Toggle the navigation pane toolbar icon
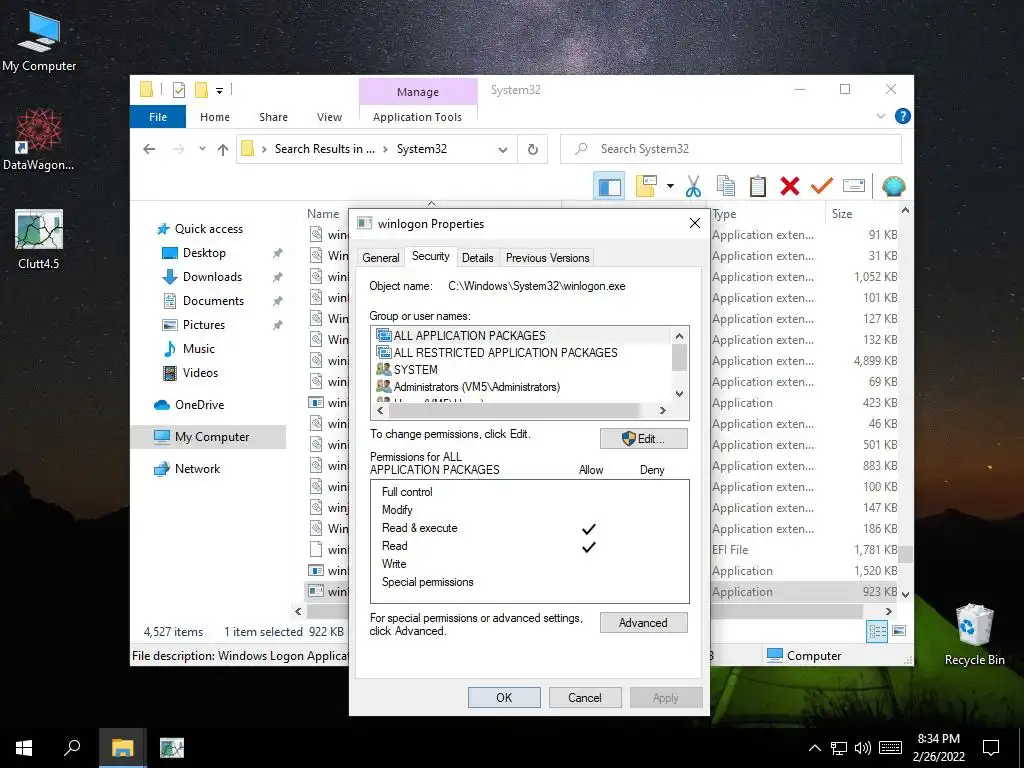This screenshot has width=1024, height=768. pos(609,187)
